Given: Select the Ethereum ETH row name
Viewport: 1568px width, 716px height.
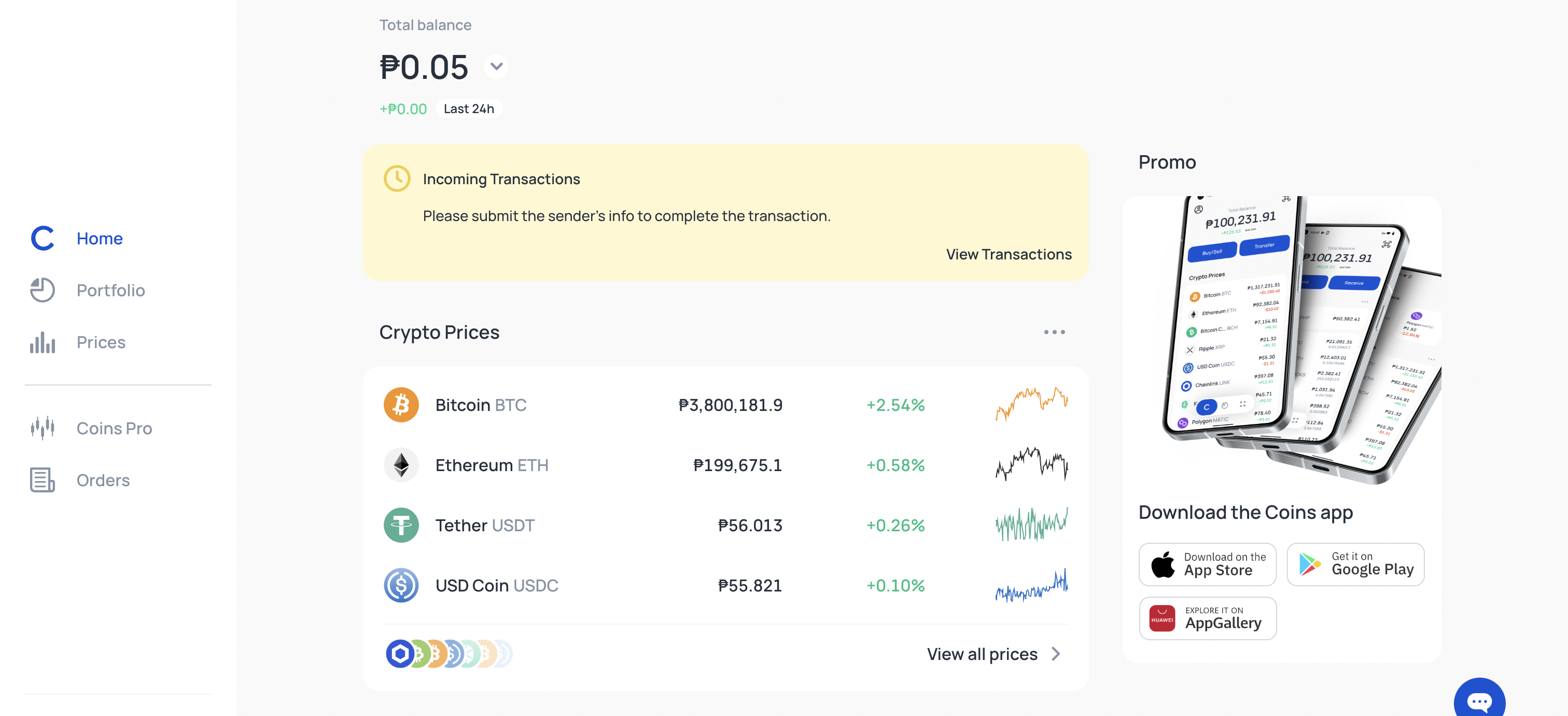Looking at the screenshot, I should pyautogui.click(x=492, y=465).
